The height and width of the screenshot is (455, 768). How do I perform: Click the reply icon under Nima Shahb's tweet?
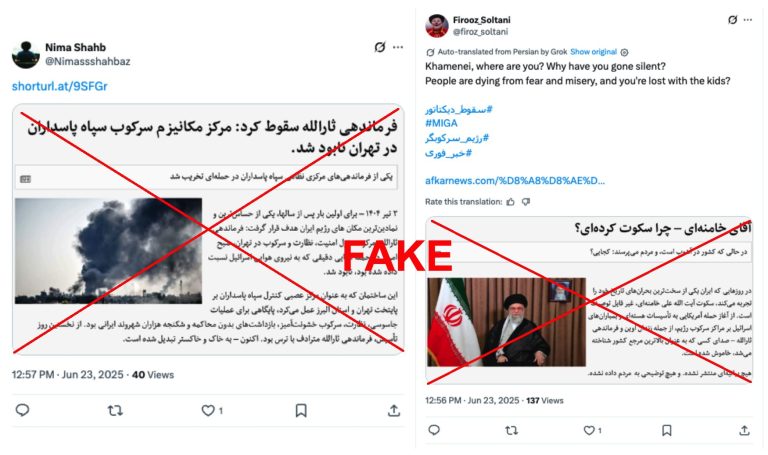point(23,410)
